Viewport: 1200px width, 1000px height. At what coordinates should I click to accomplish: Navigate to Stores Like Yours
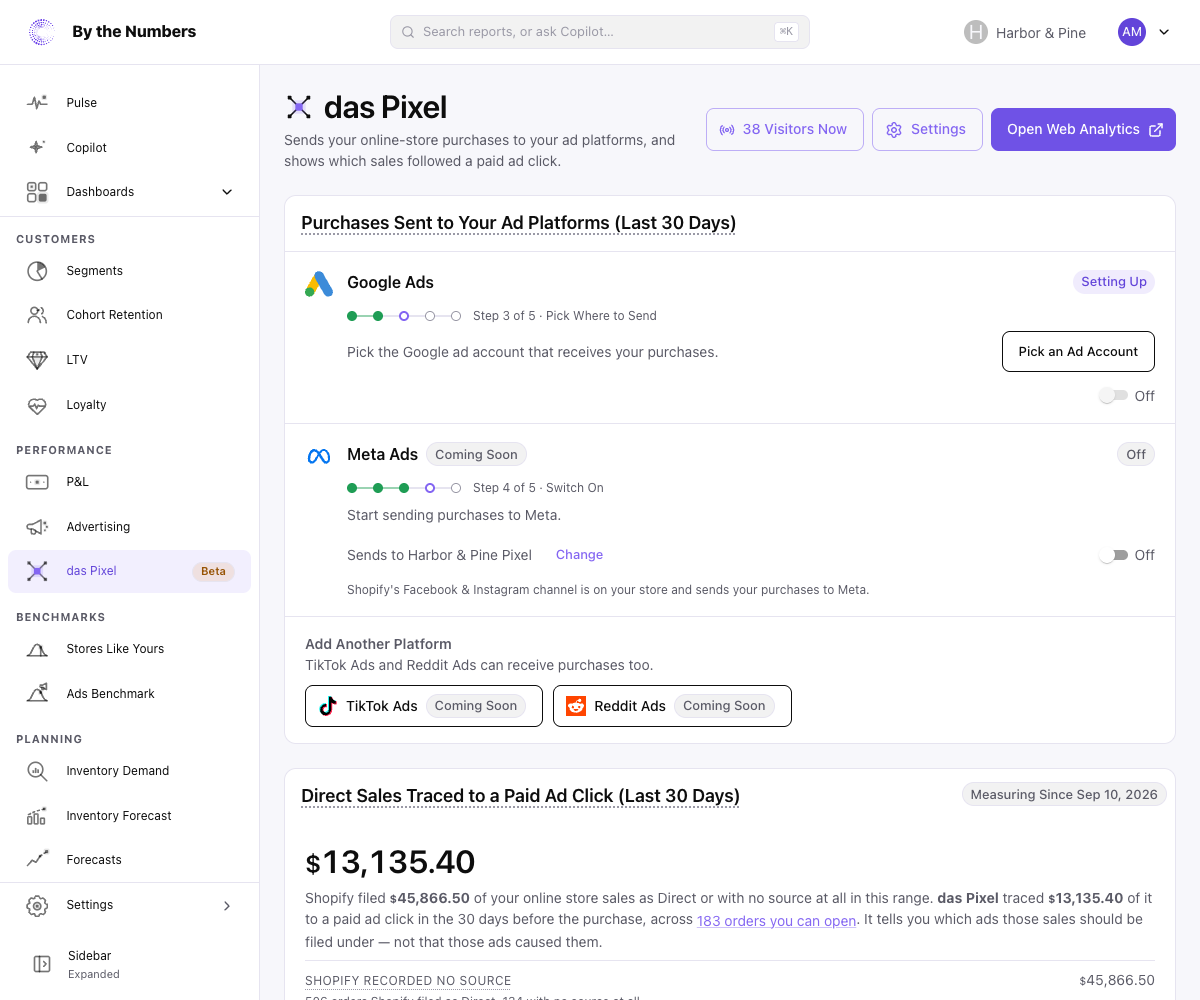click(129, 649)
